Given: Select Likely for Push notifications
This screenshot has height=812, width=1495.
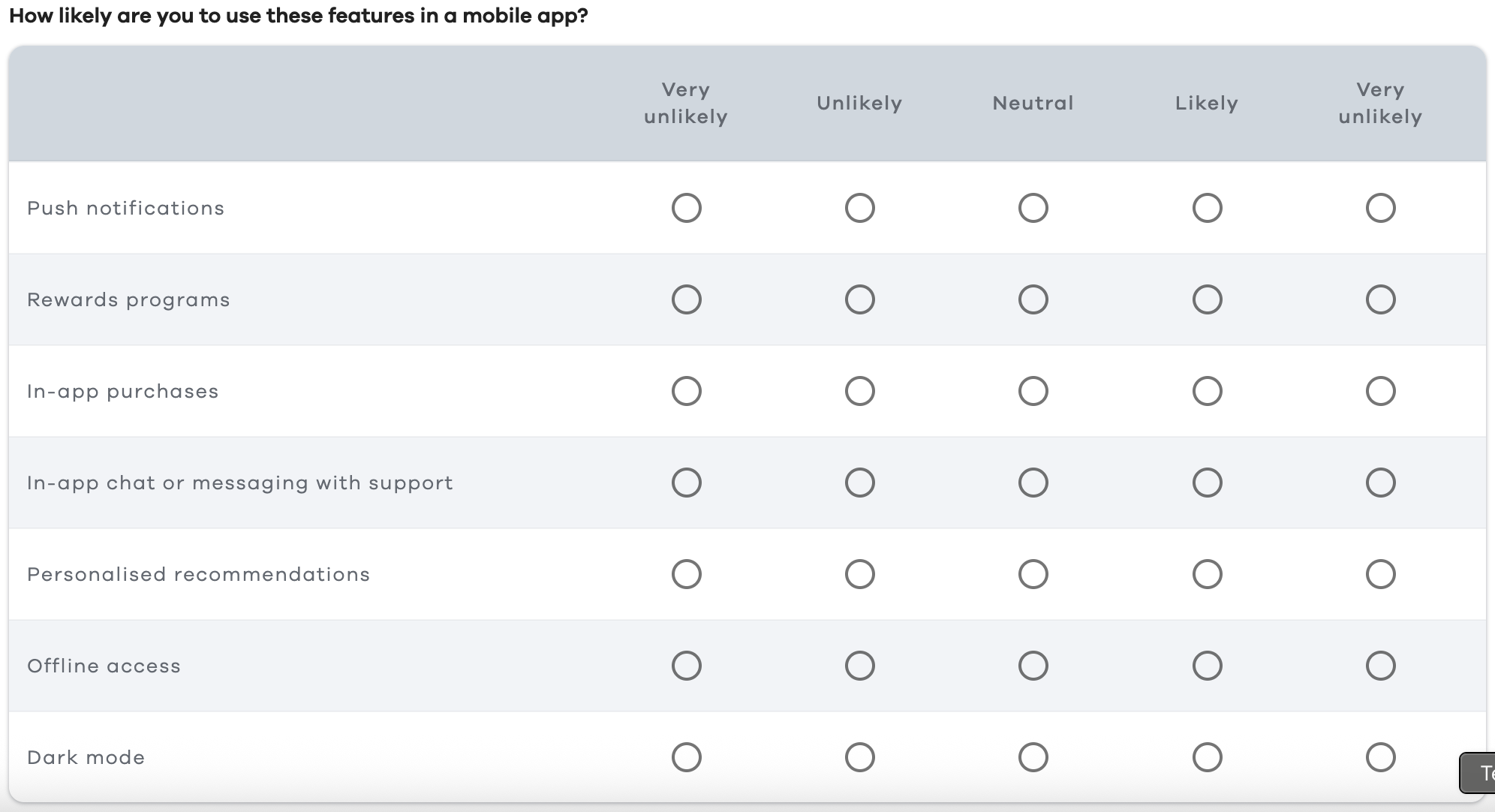Looking at the screenshot, I should pyautogui.click(x=1208, y=208).
